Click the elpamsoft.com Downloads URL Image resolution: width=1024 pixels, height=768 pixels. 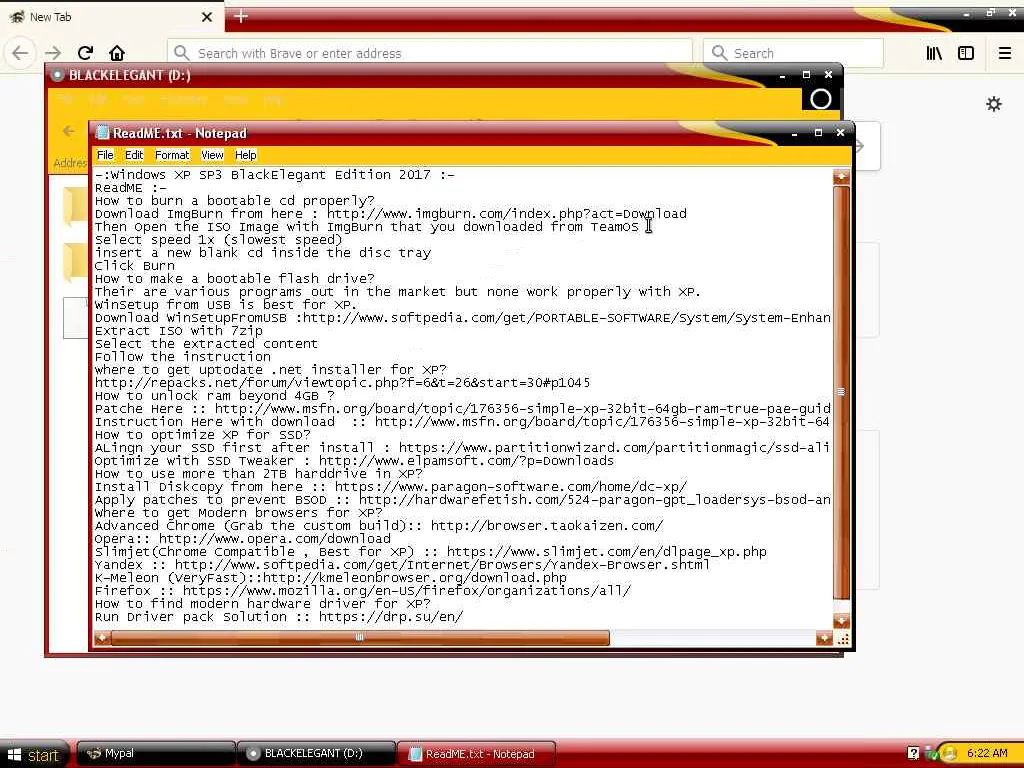point(466,460)
